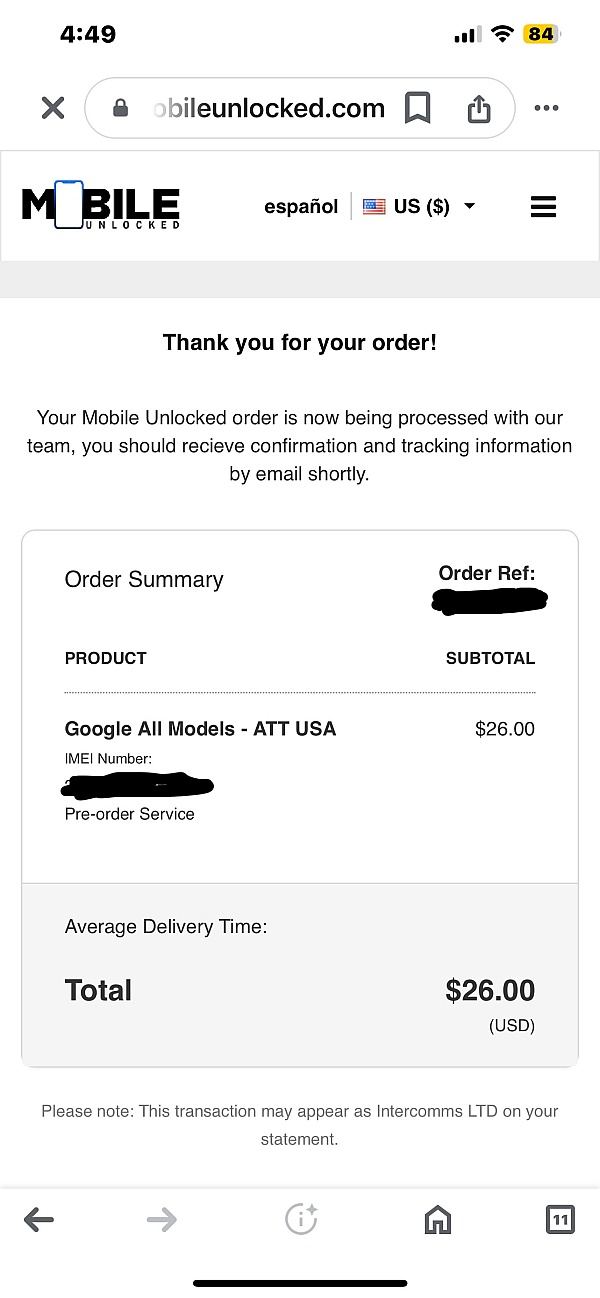Viewport: 600px width, 1298px height.
Task: Tap the home icon in the bottom toolbar
Action: (x=437, y=1219)
